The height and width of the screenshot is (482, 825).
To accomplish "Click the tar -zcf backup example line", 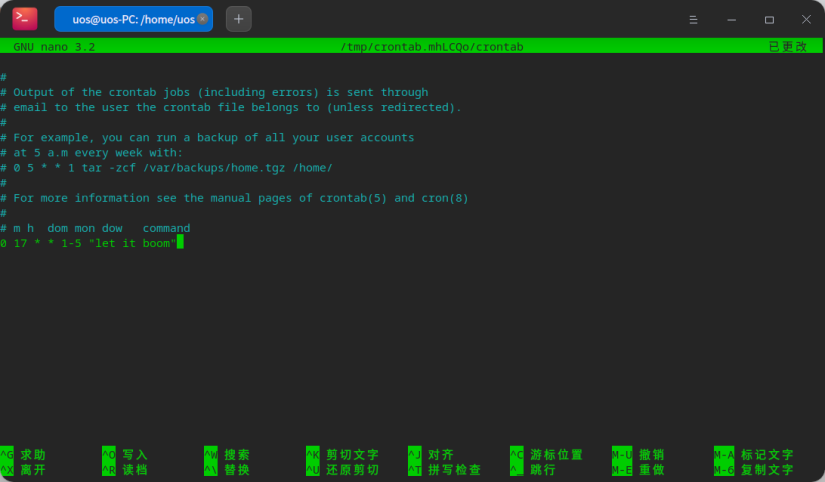I will click(x=170, y=168).
